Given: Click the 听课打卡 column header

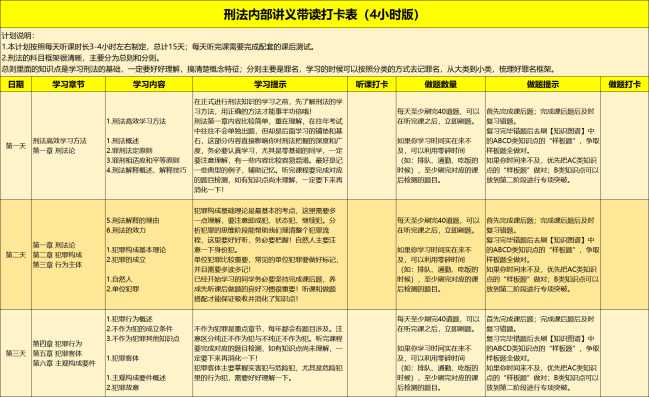Looking at the screenshot, I should coord(372,84).
